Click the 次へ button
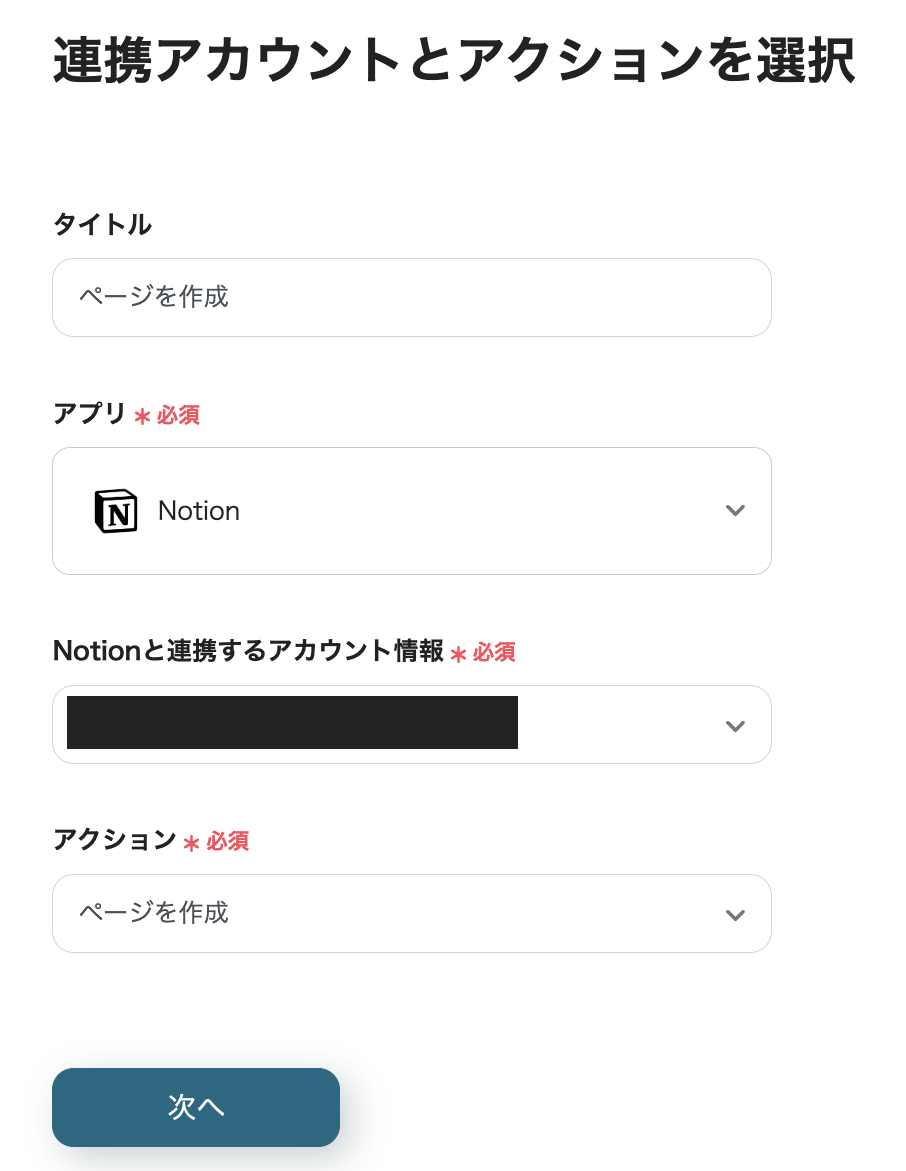This screenshot has height=1171, width=906. point(196,1107)
